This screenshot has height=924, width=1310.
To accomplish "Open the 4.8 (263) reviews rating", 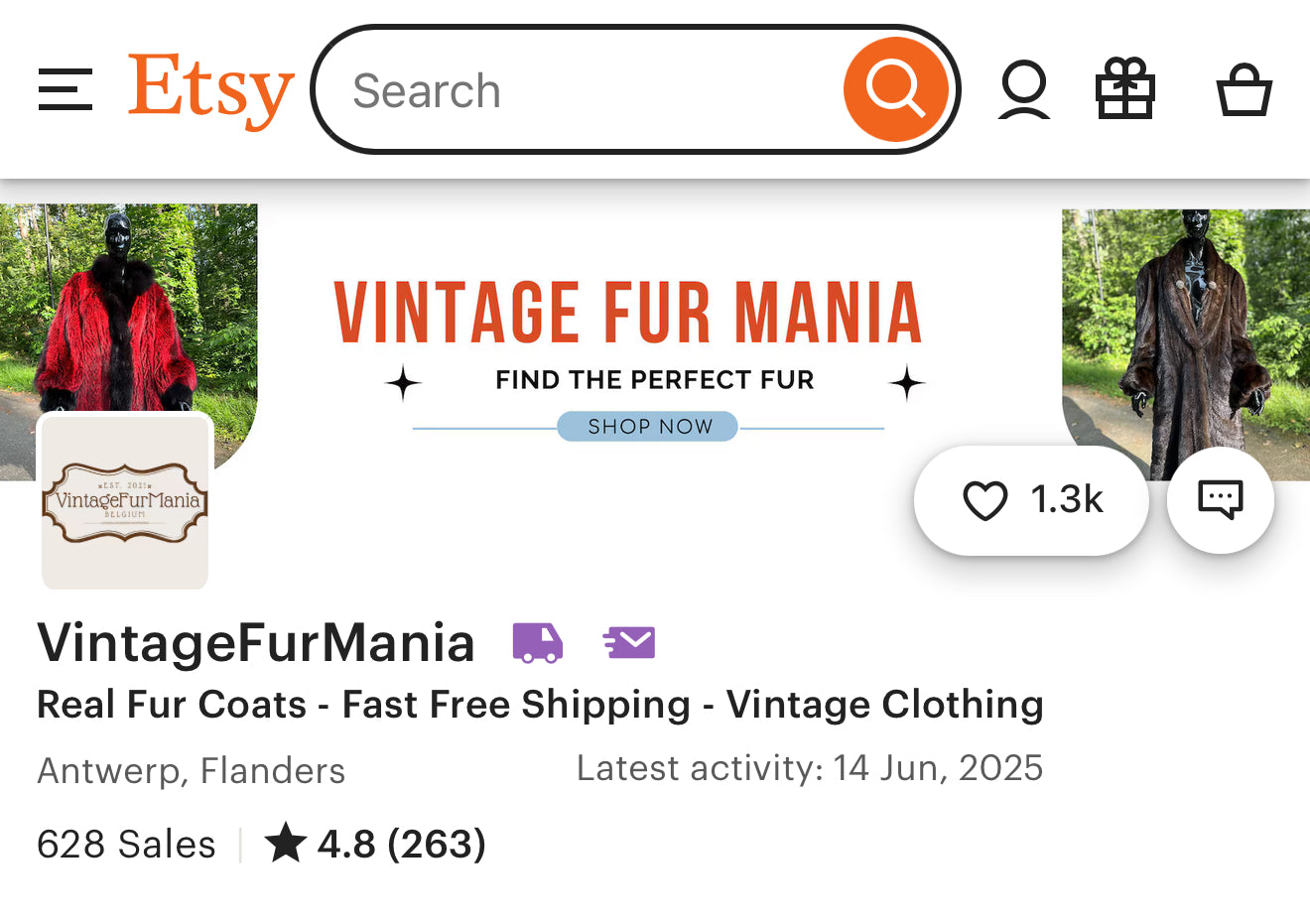I will [375, 845].
